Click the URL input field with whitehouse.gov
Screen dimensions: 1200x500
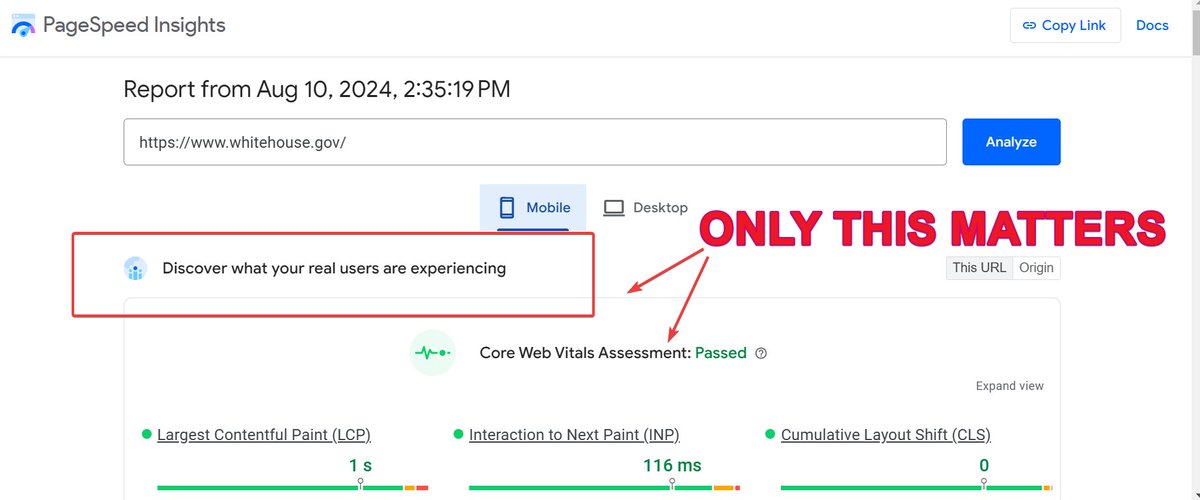[535, 142]
